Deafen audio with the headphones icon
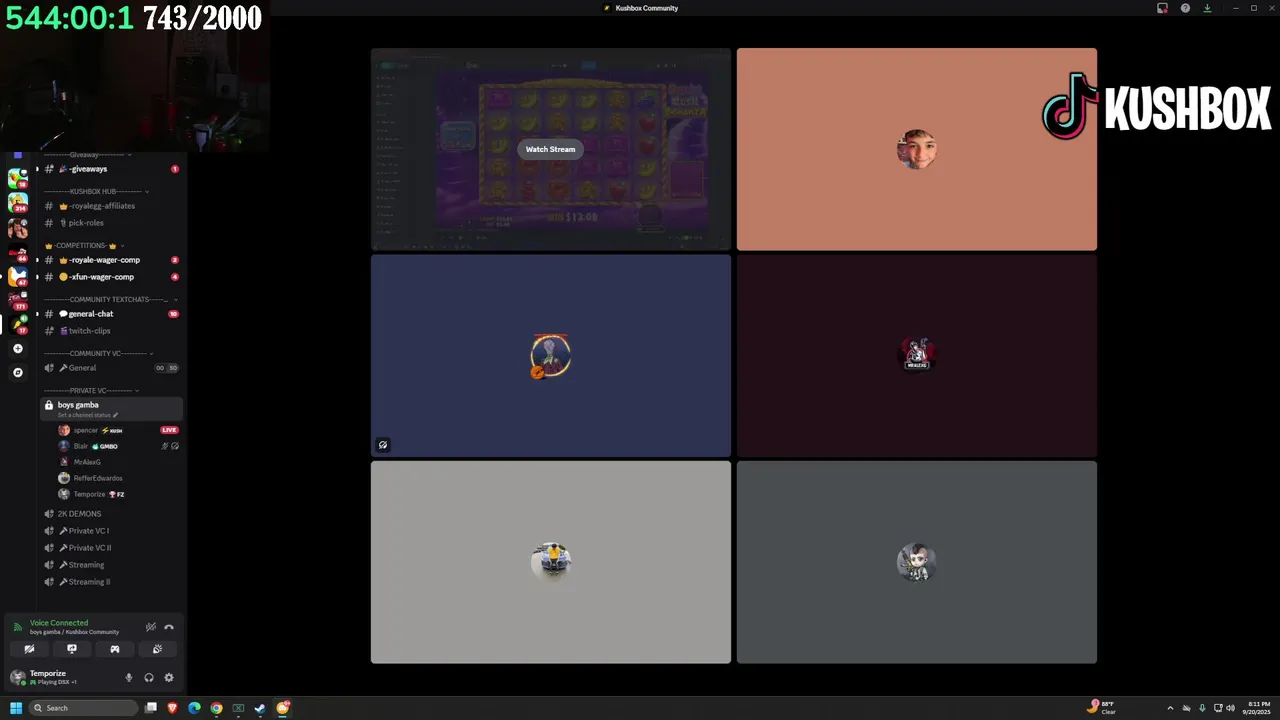 [149, 677]
